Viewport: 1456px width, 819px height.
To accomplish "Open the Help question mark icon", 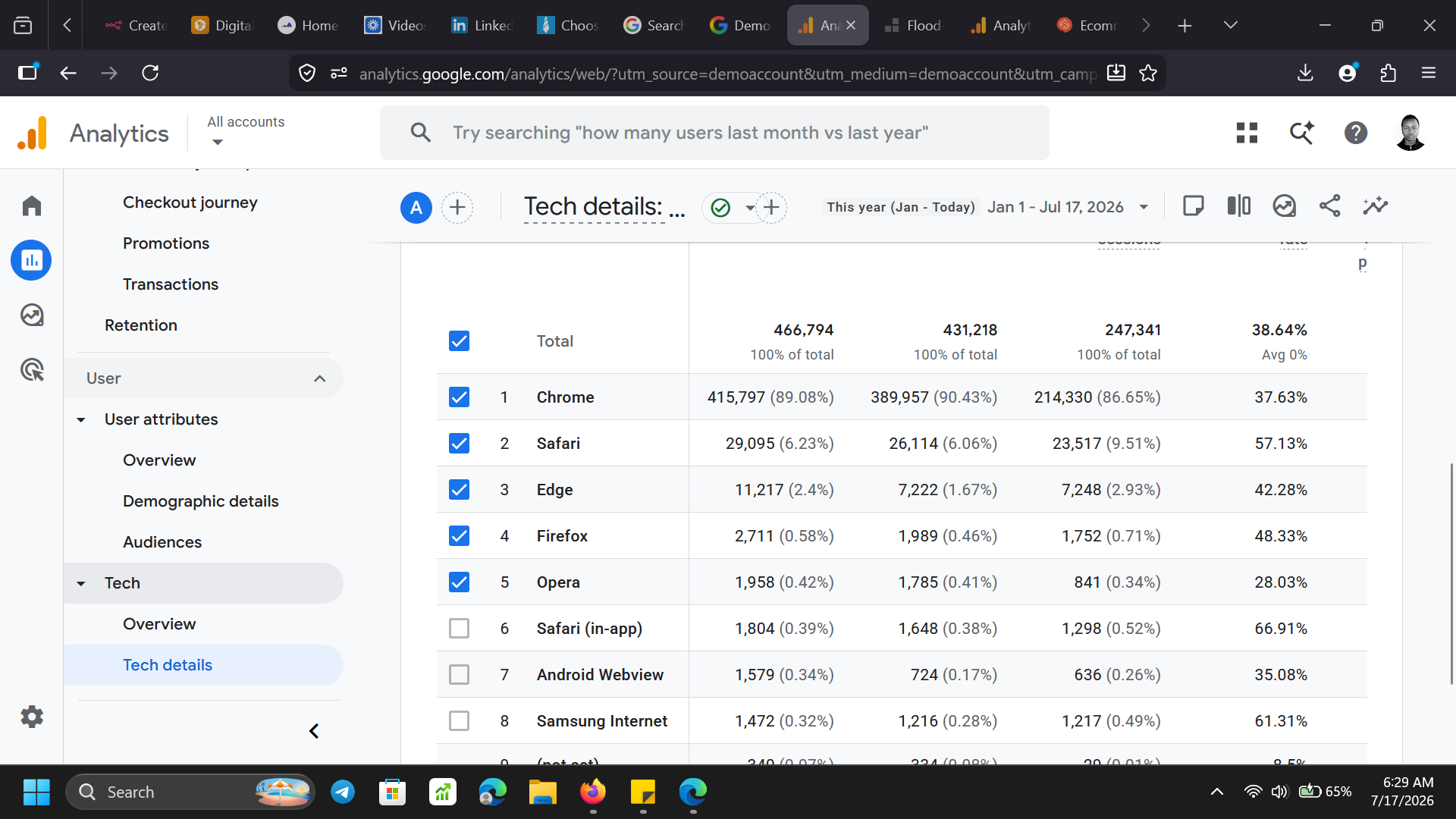I will [x=1356, y=133].
